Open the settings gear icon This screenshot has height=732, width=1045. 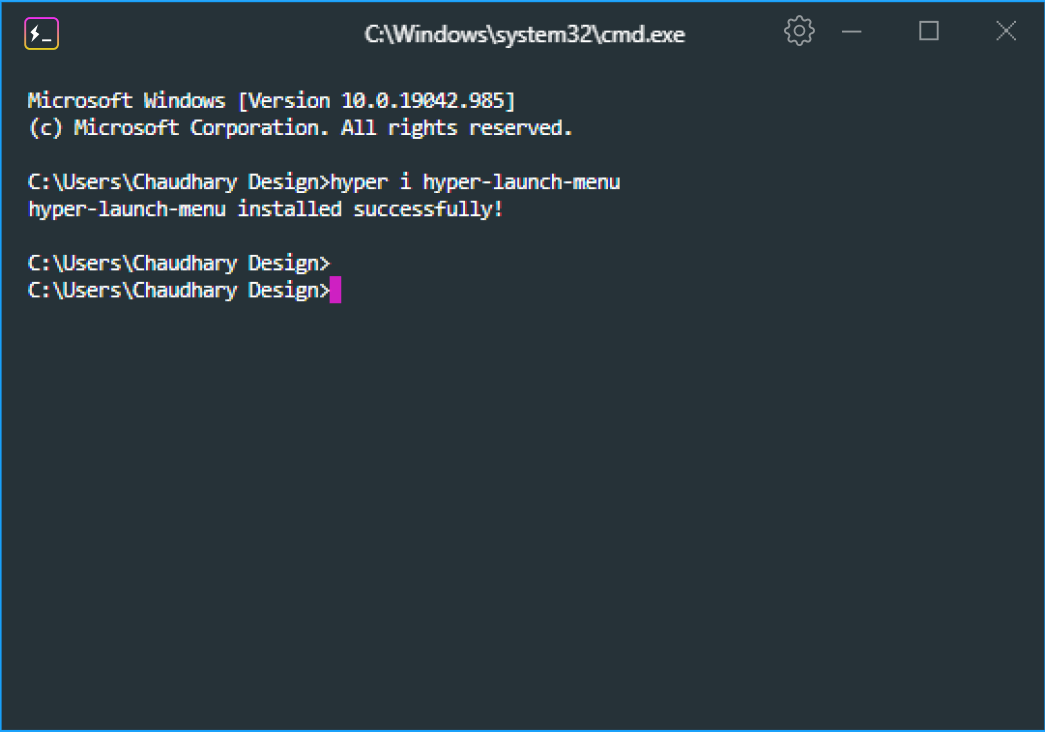(799, 31)
